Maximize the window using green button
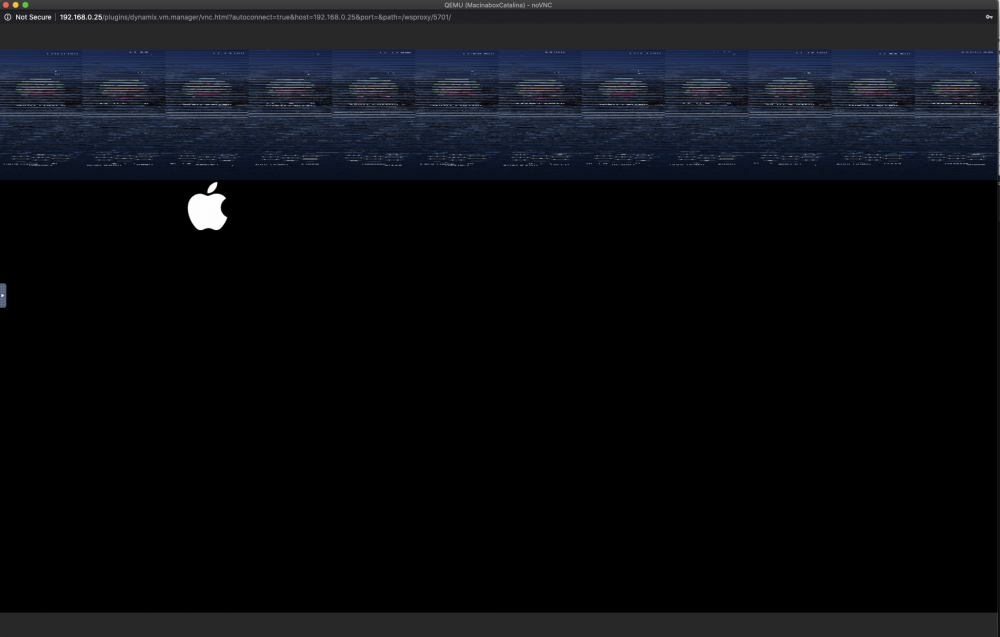The width and height of the screenshot is (1000, 637). (26, 5)
